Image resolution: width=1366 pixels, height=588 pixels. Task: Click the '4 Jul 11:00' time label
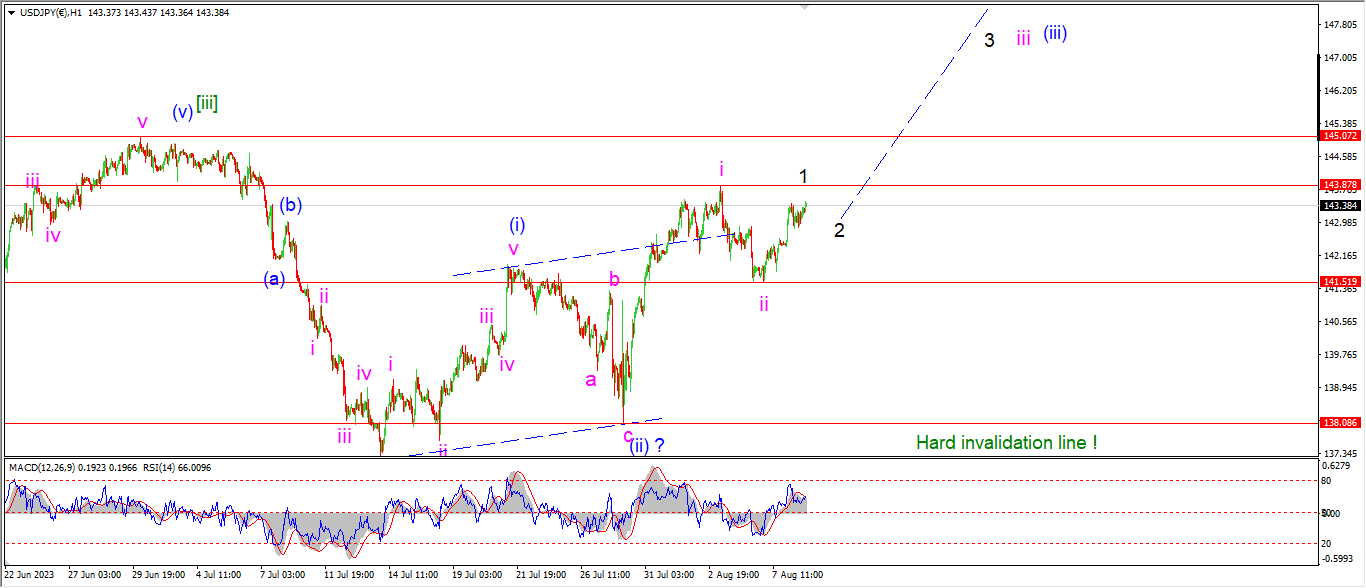[x=220, y=576]
